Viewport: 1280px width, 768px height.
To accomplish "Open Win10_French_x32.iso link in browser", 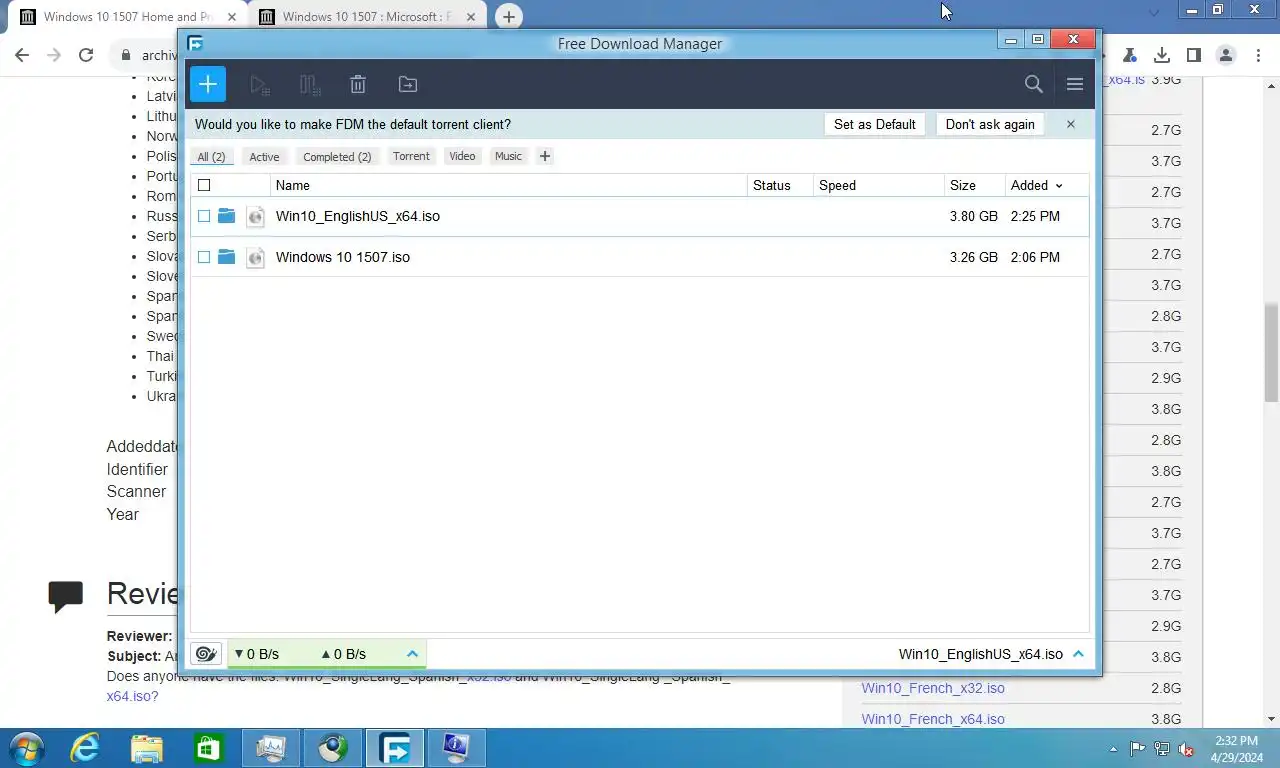I will click(x=933, y=688).
